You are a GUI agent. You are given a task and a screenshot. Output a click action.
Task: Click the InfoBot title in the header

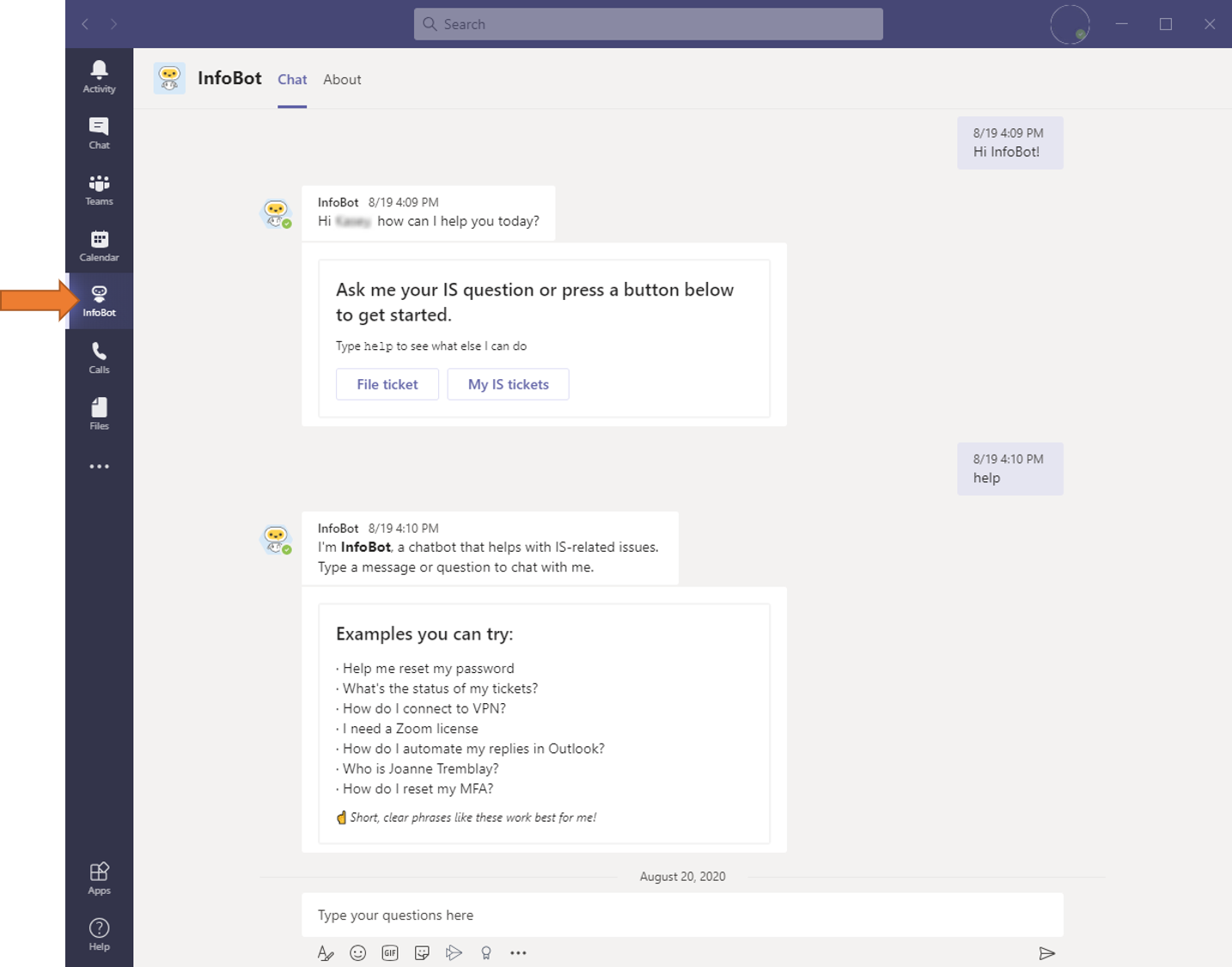point(229,78)
